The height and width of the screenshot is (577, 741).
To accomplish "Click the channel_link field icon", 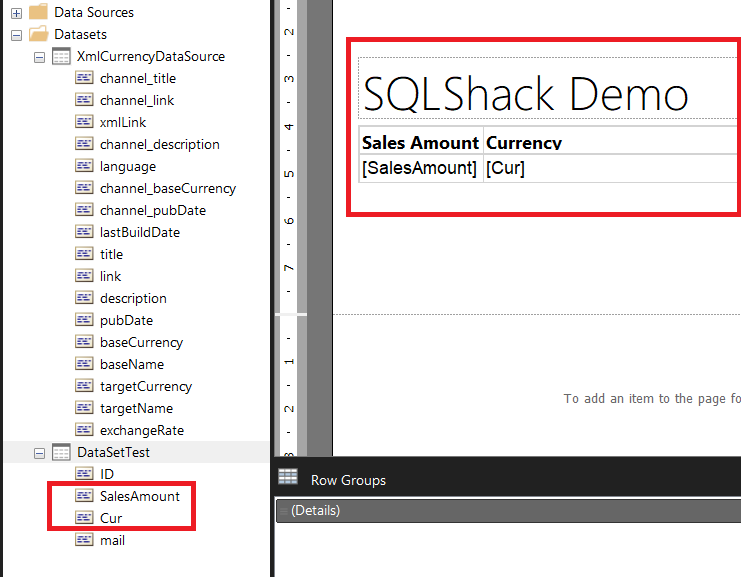I will pos(84,100).
